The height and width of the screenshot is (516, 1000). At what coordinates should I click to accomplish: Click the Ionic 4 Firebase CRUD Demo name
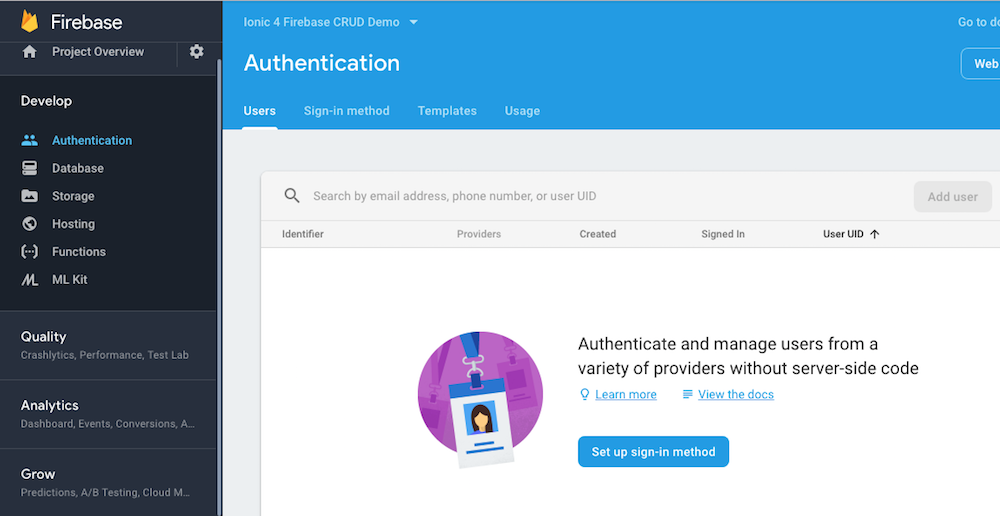click(x=321, y=22)
